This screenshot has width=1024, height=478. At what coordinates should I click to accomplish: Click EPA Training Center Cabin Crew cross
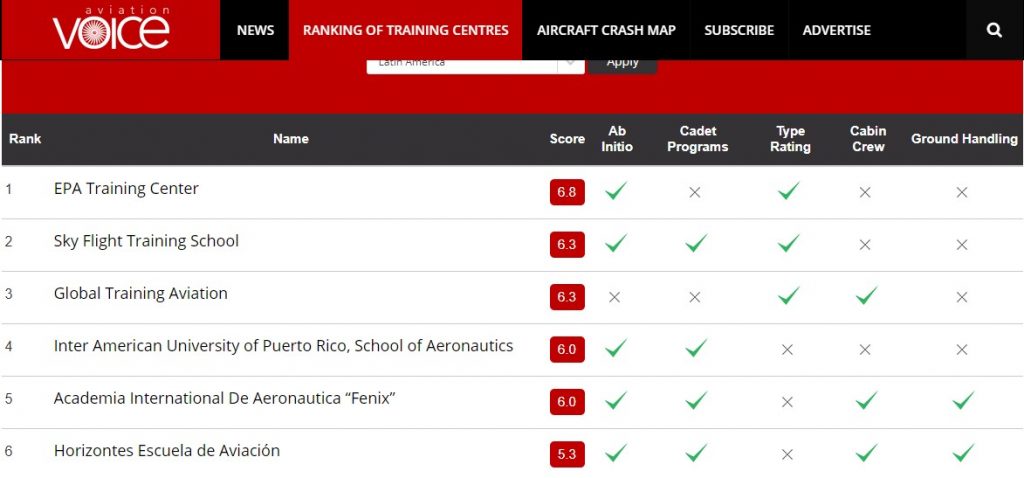click(865, 192)
